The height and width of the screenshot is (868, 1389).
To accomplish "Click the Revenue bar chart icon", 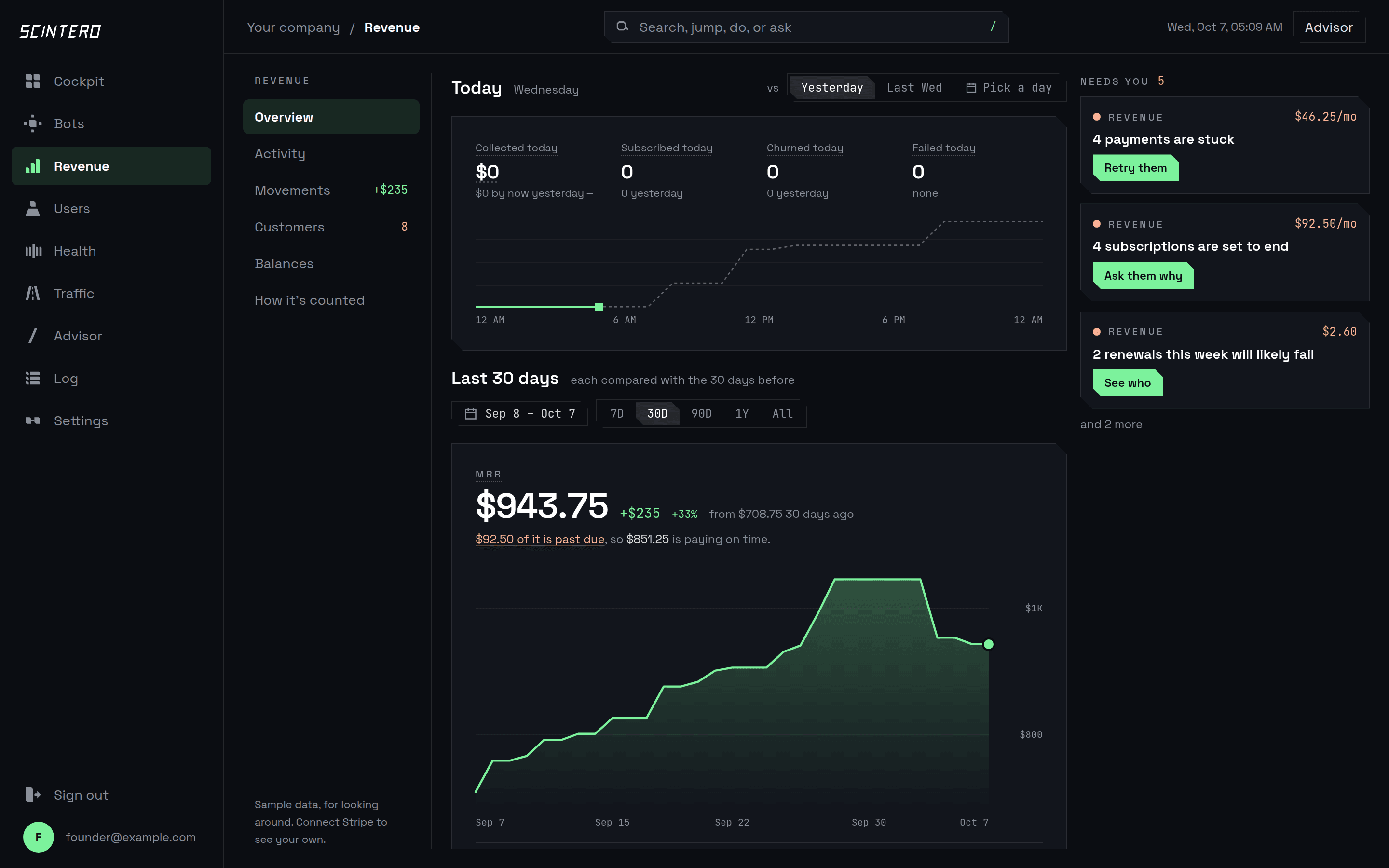I will (33, 166).
